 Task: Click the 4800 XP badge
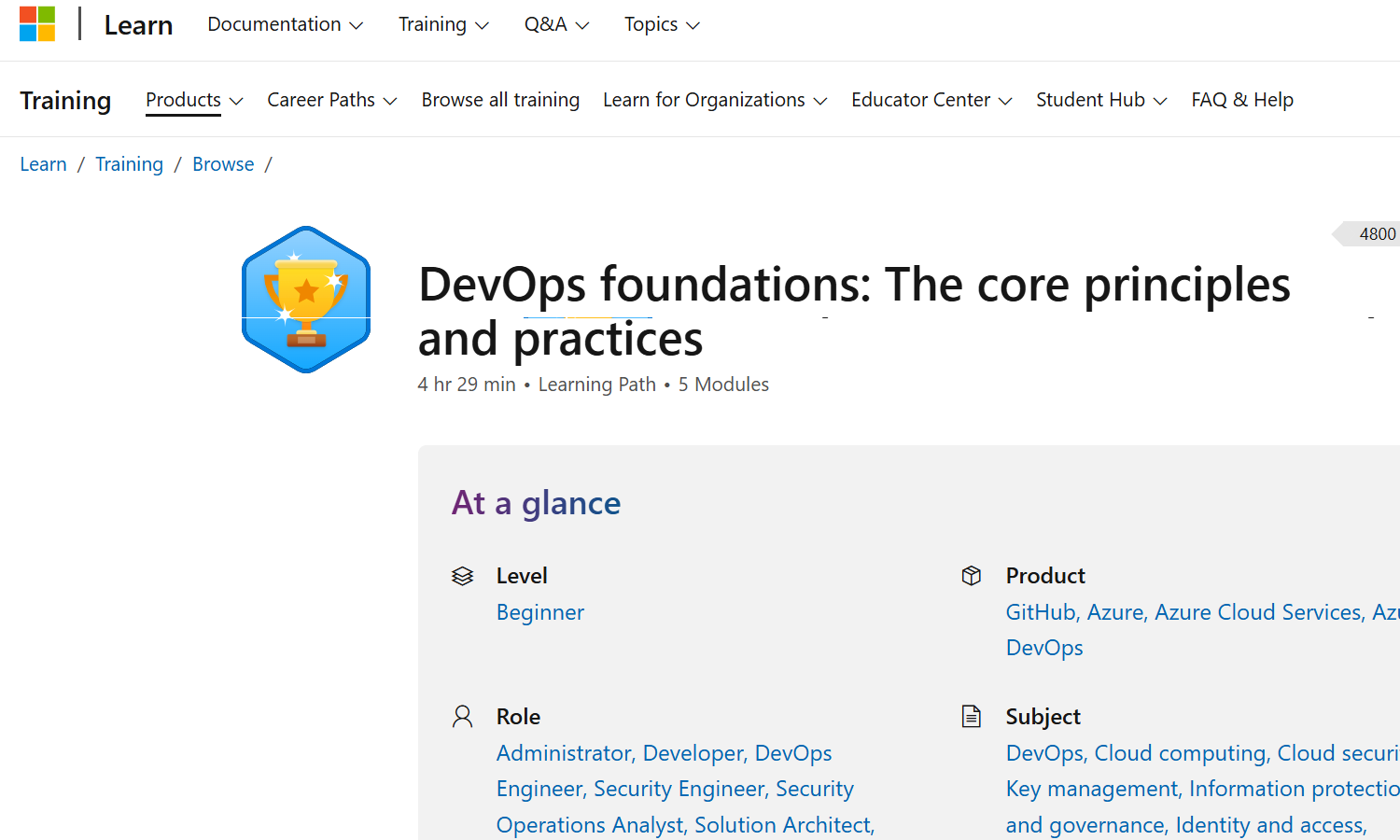pyautogui.click(x=1372, y=234)
